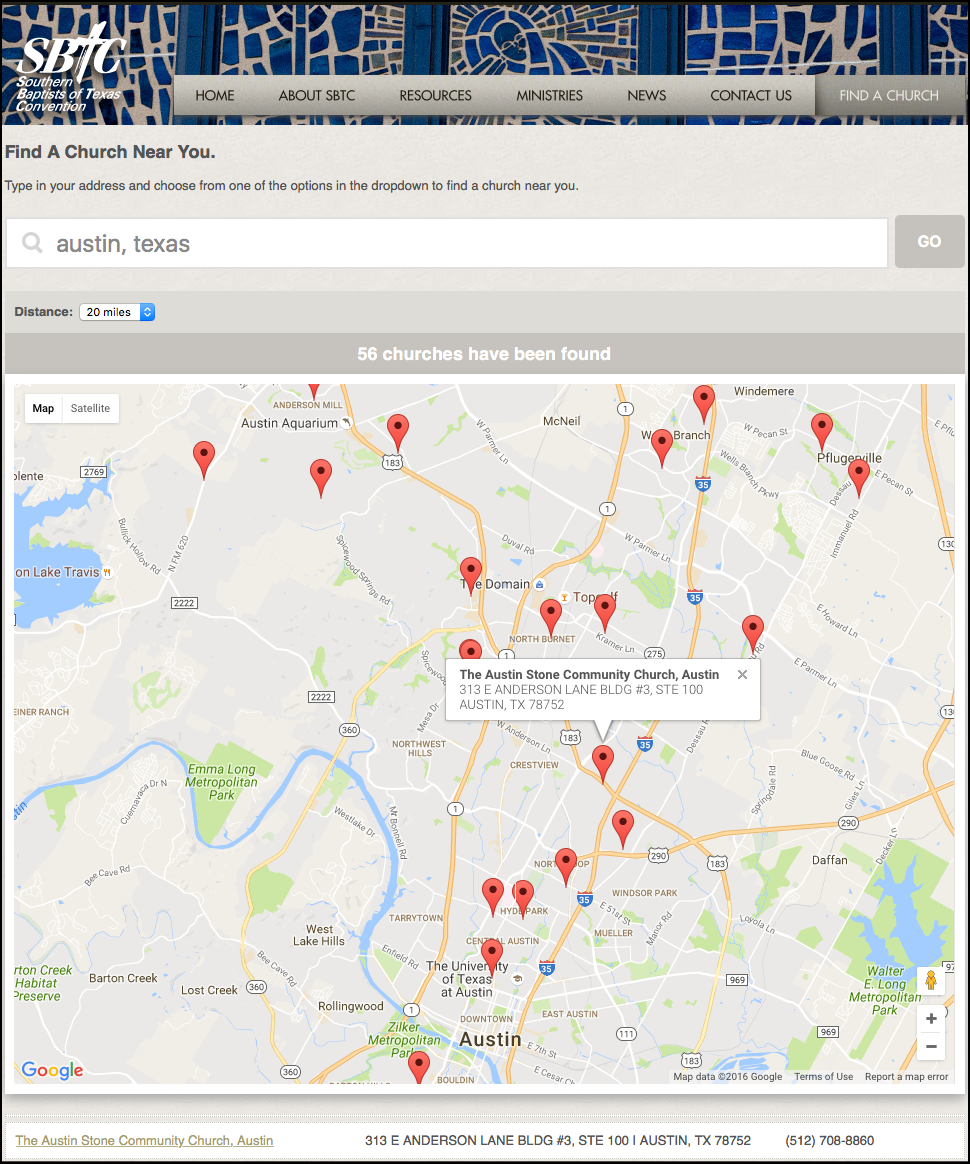This screenshot has height=1164, width=970.
Task: Switch to the default Map view
Action: [43, 408]
